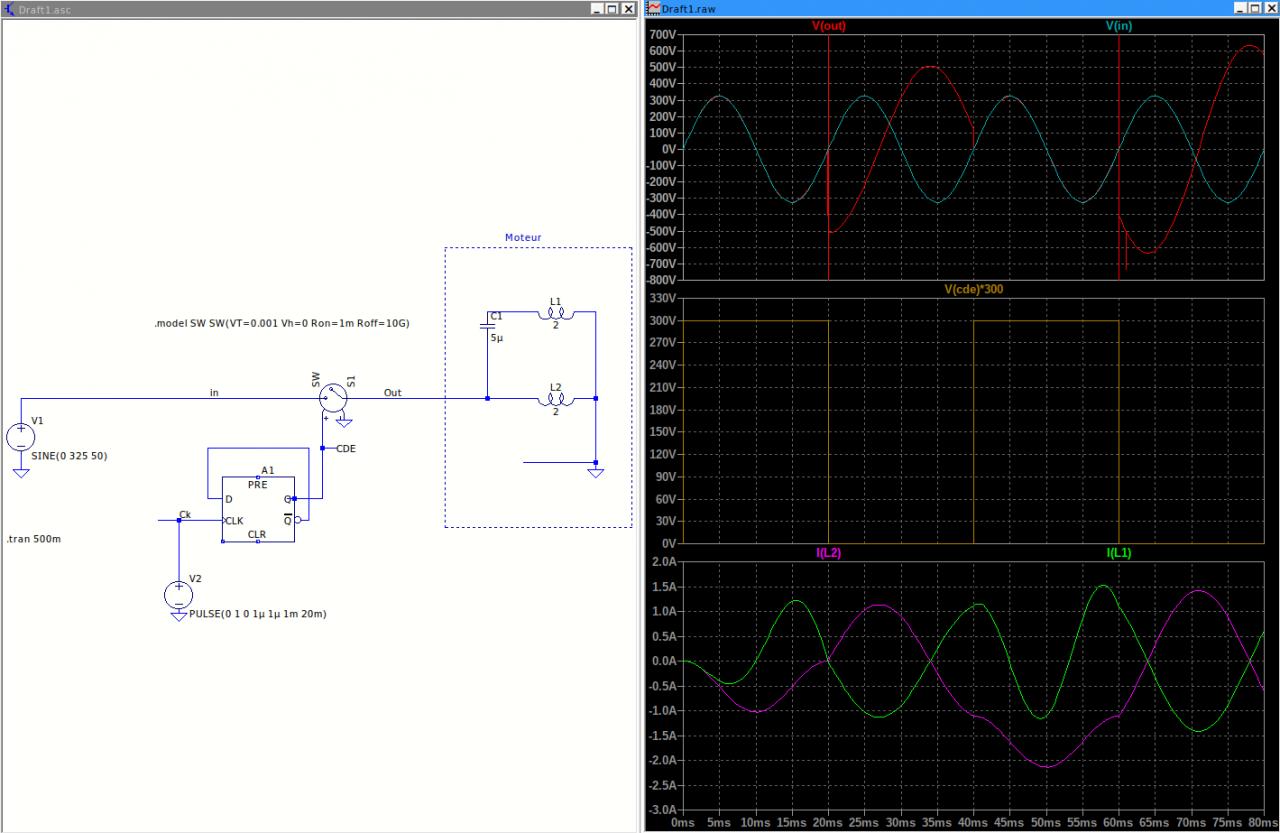Click the L2 inductor symbol

point(556,399)
